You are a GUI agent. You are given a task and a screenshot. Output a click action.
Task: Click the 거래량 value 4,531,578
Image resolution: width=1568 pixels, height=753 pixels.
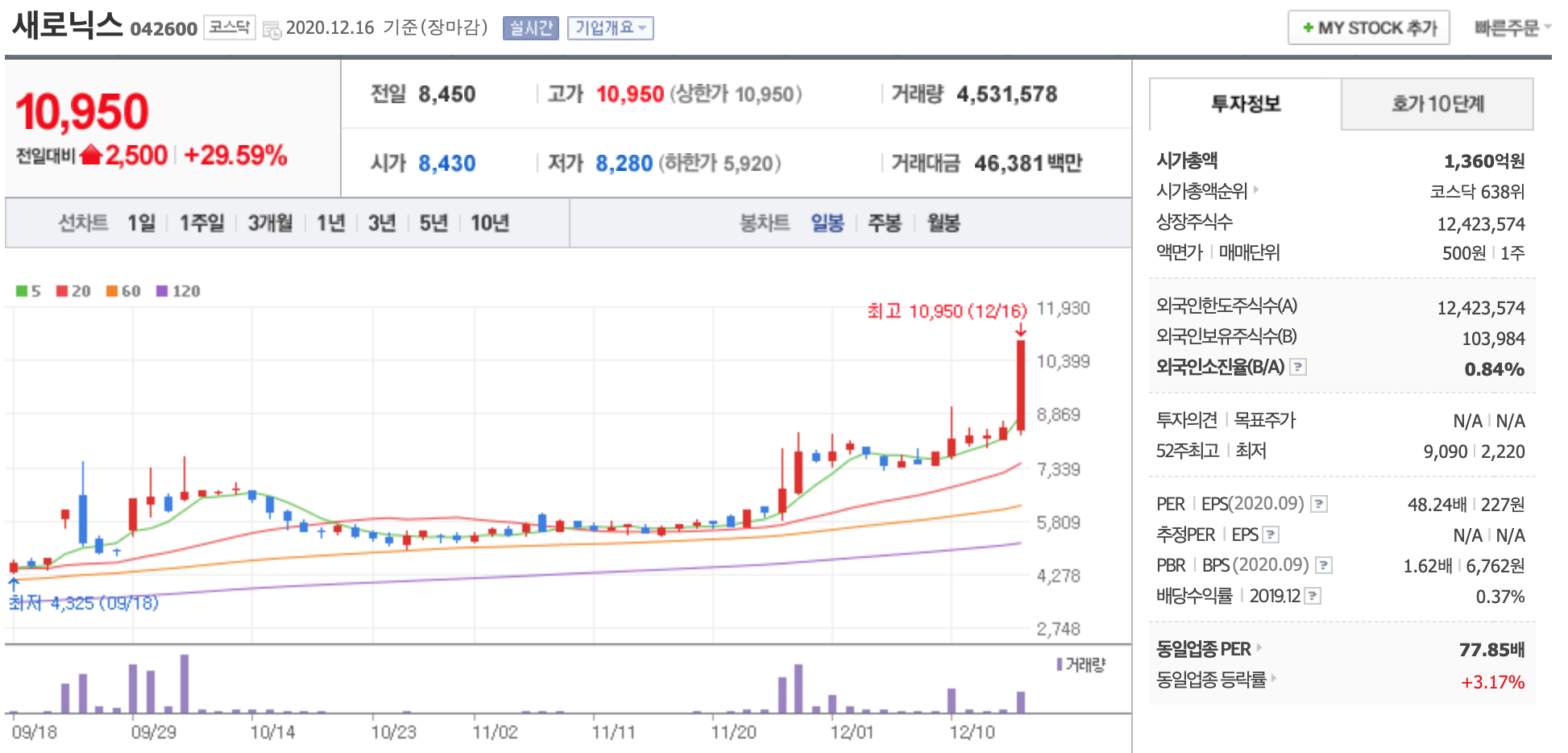(1006, 94)
